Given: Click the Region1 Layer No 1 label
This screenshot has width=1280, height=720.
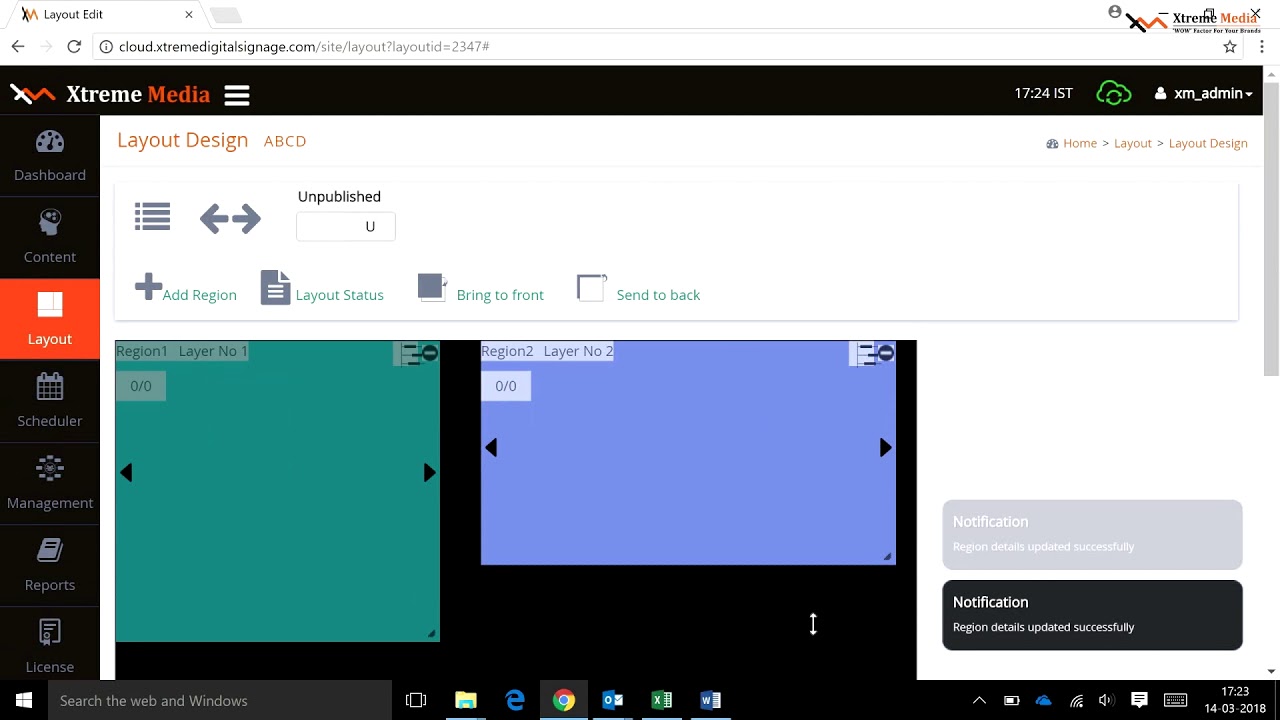Looking at the screenshot, I should pyautogui.click(x=182, y=351).
